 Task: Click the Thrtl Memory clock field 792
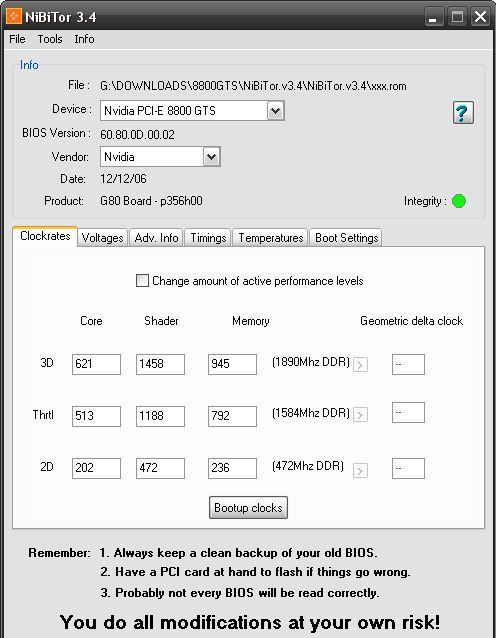coord(232,416)
